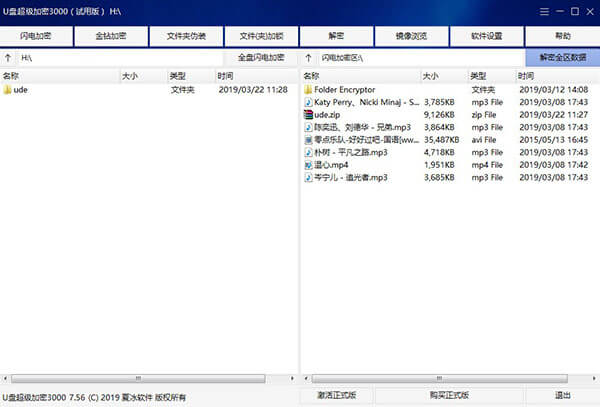
Task: Click the 2019/03/22 11:28 date of ude
Action: click(253, 90)
